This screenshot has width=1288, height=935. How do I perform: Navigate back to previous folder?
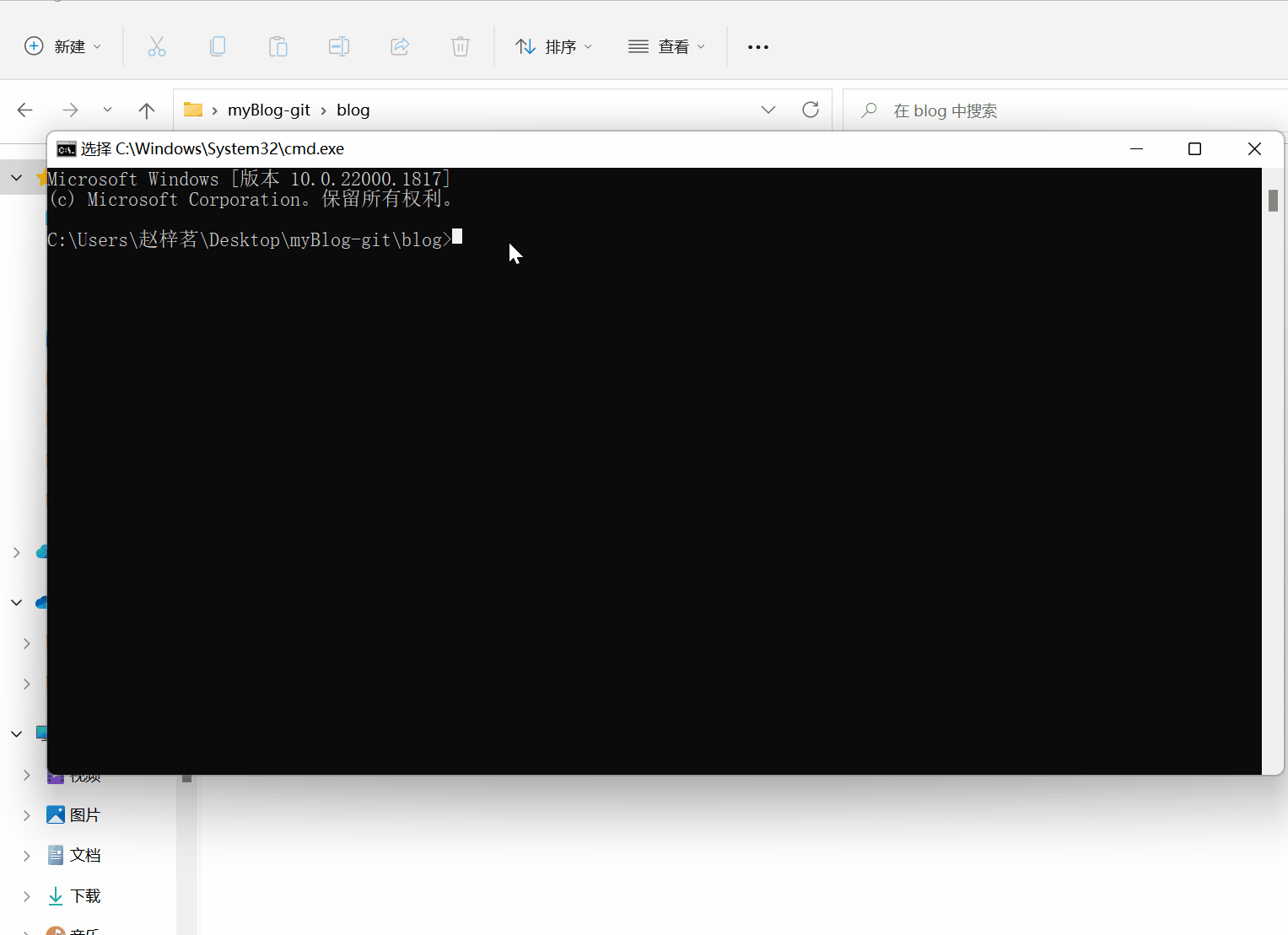[x=25, y=110]
